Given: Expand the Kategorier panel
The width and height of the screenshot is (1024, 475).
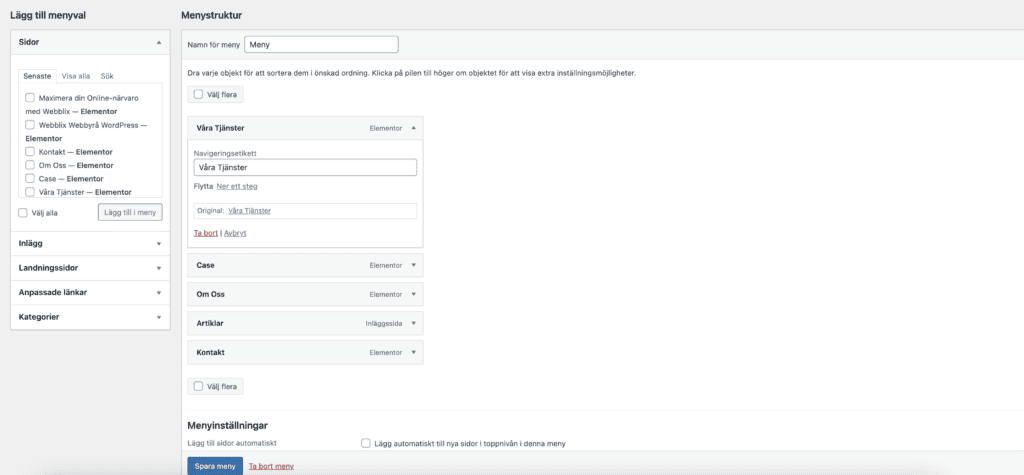Looking at the screenshot, I should 159,318.
